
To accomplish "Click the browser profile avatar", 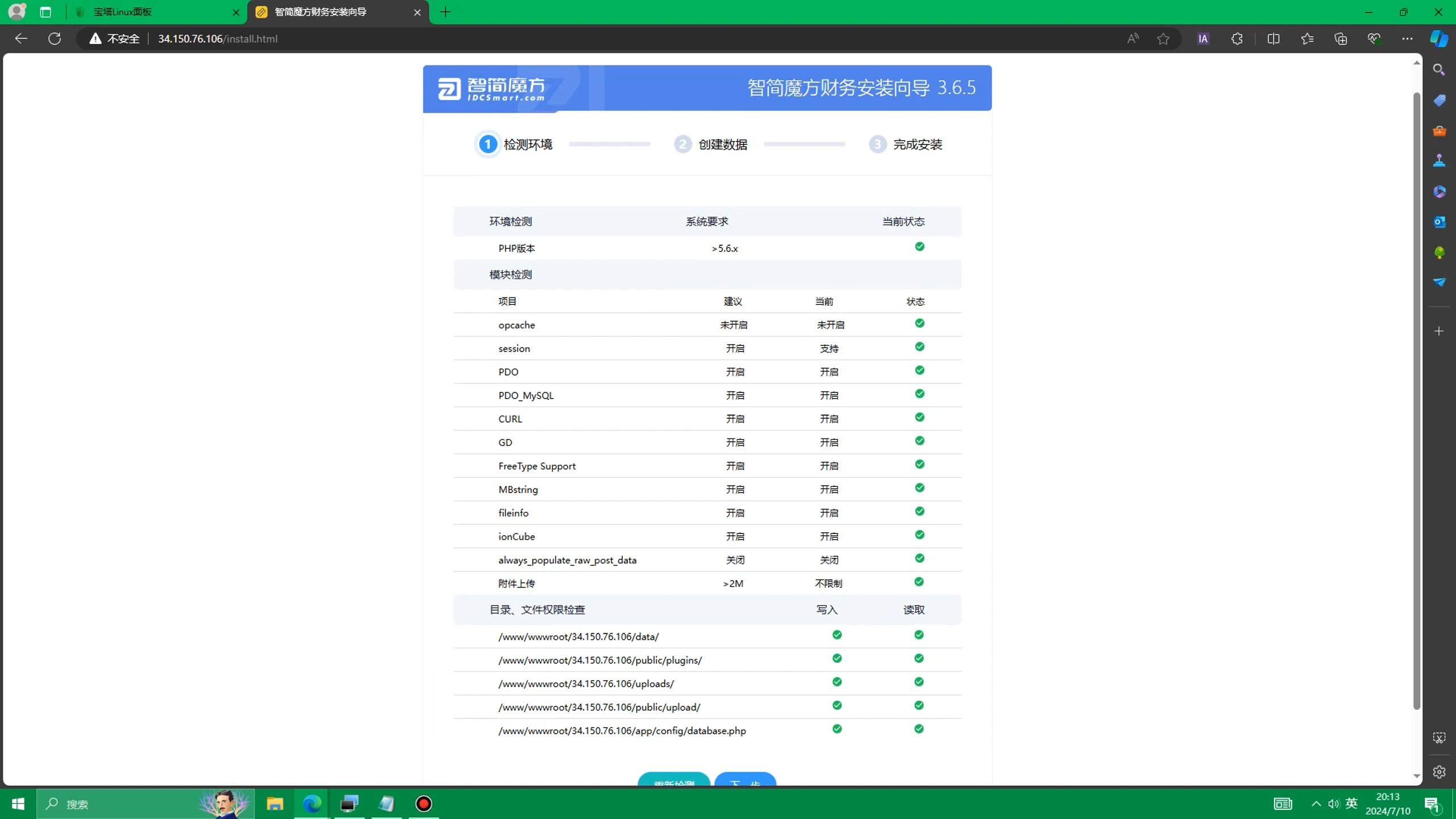I will tap(17, 11).
